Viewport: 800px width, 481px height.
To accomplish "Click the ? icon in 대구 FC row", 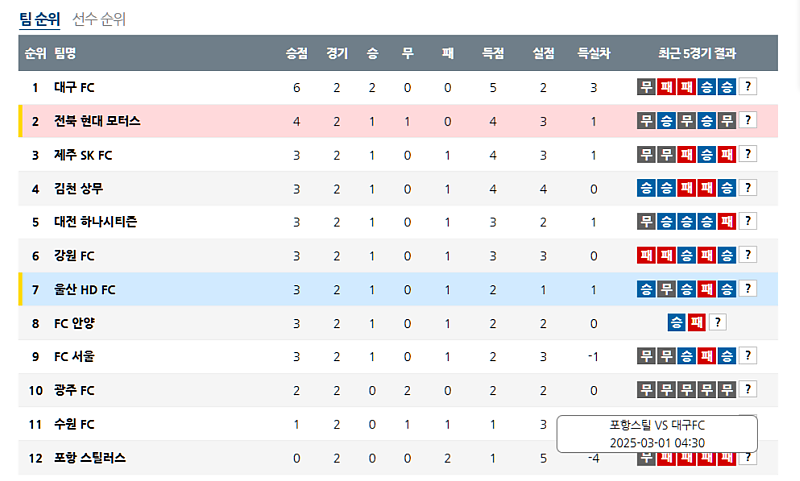I will [747, 87].
